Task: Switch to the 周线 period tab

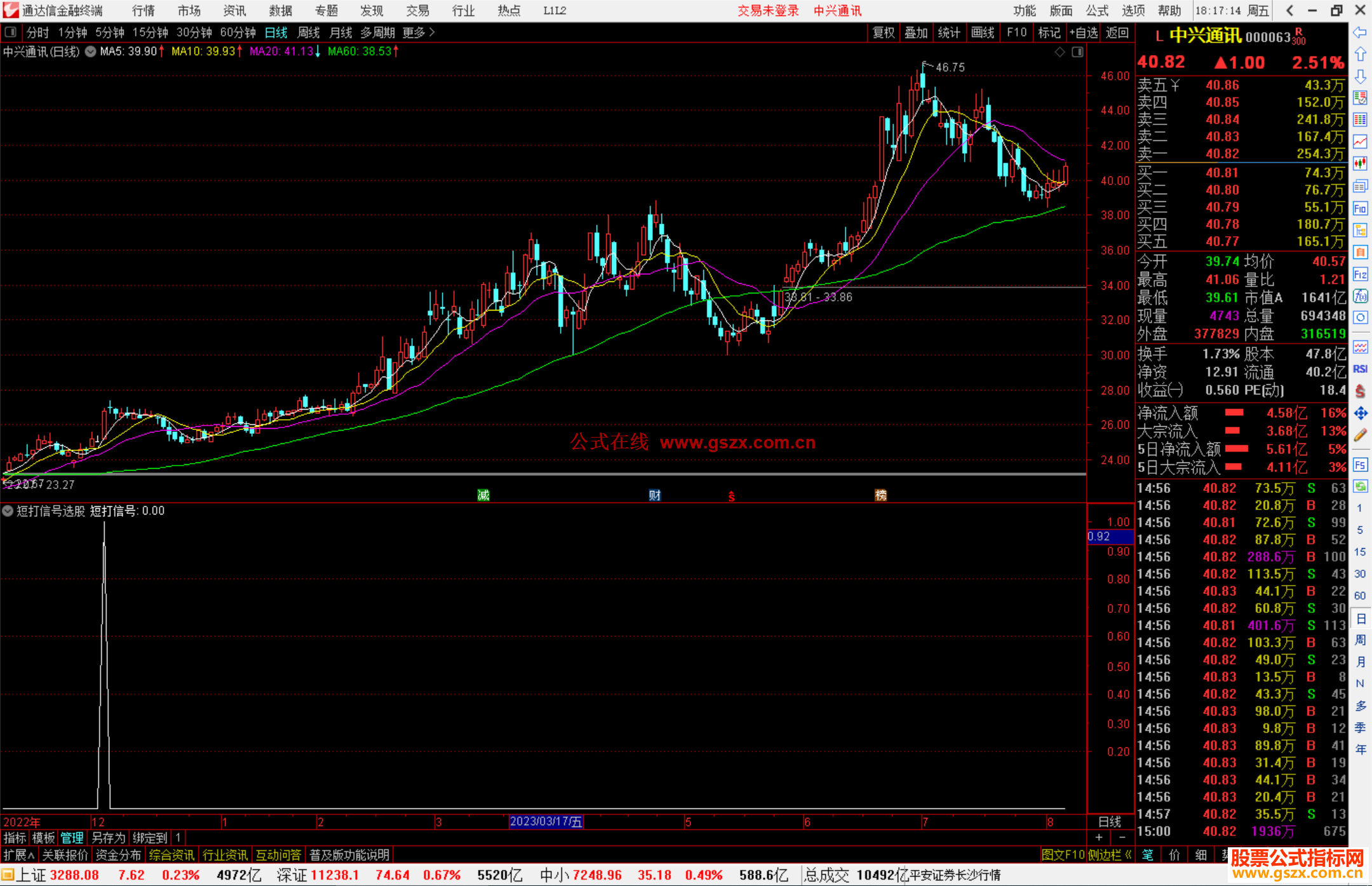Action: click(309, 32)
